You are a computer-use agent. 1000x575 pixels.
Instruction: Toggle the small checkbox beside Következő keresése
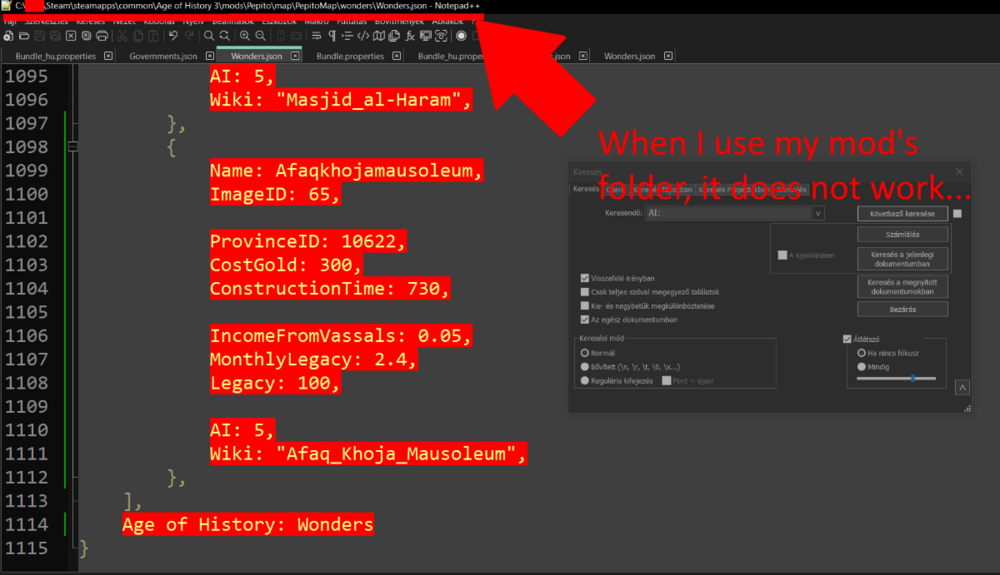click(x=957, y=214)
